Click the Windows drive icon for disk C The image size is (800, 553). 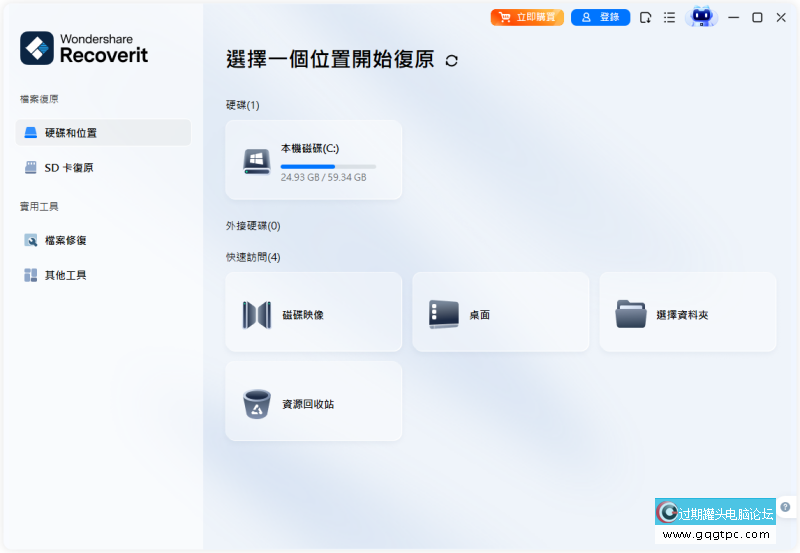pyautogui.click(x=257, y=162)
